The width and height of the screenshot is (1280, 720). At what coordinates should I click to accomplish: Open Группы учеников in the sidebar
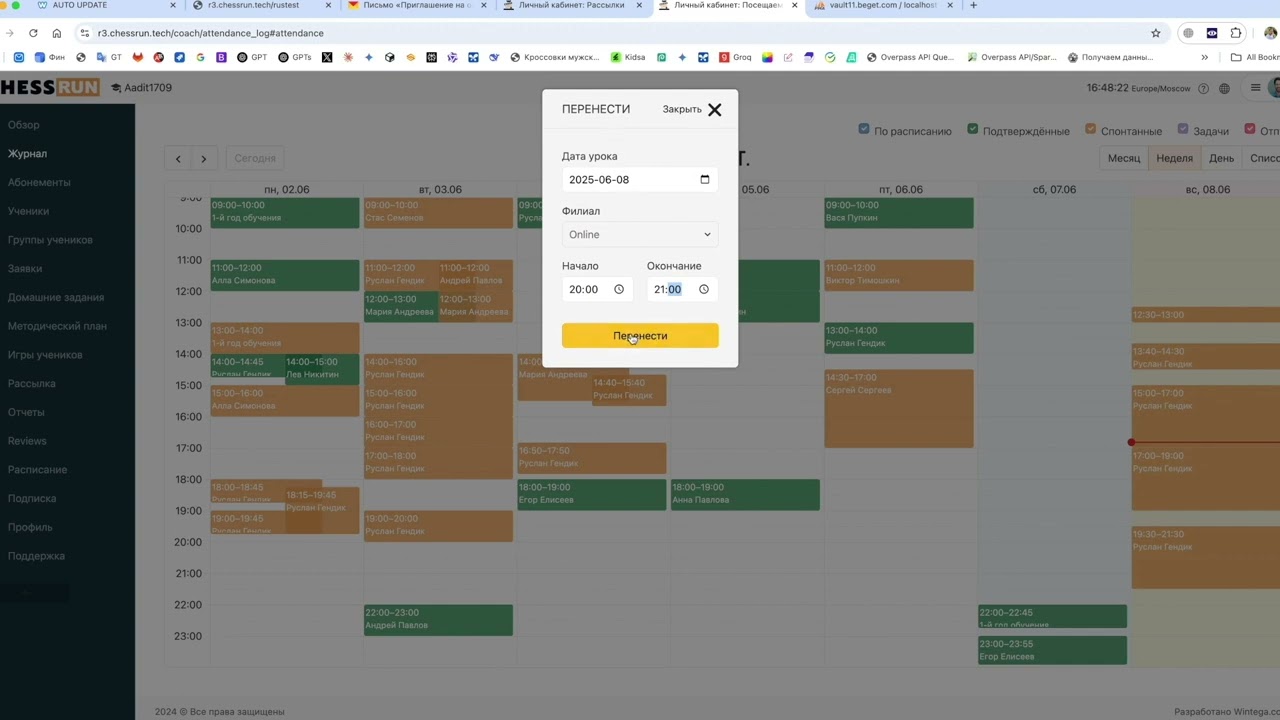tap(50, 241)
